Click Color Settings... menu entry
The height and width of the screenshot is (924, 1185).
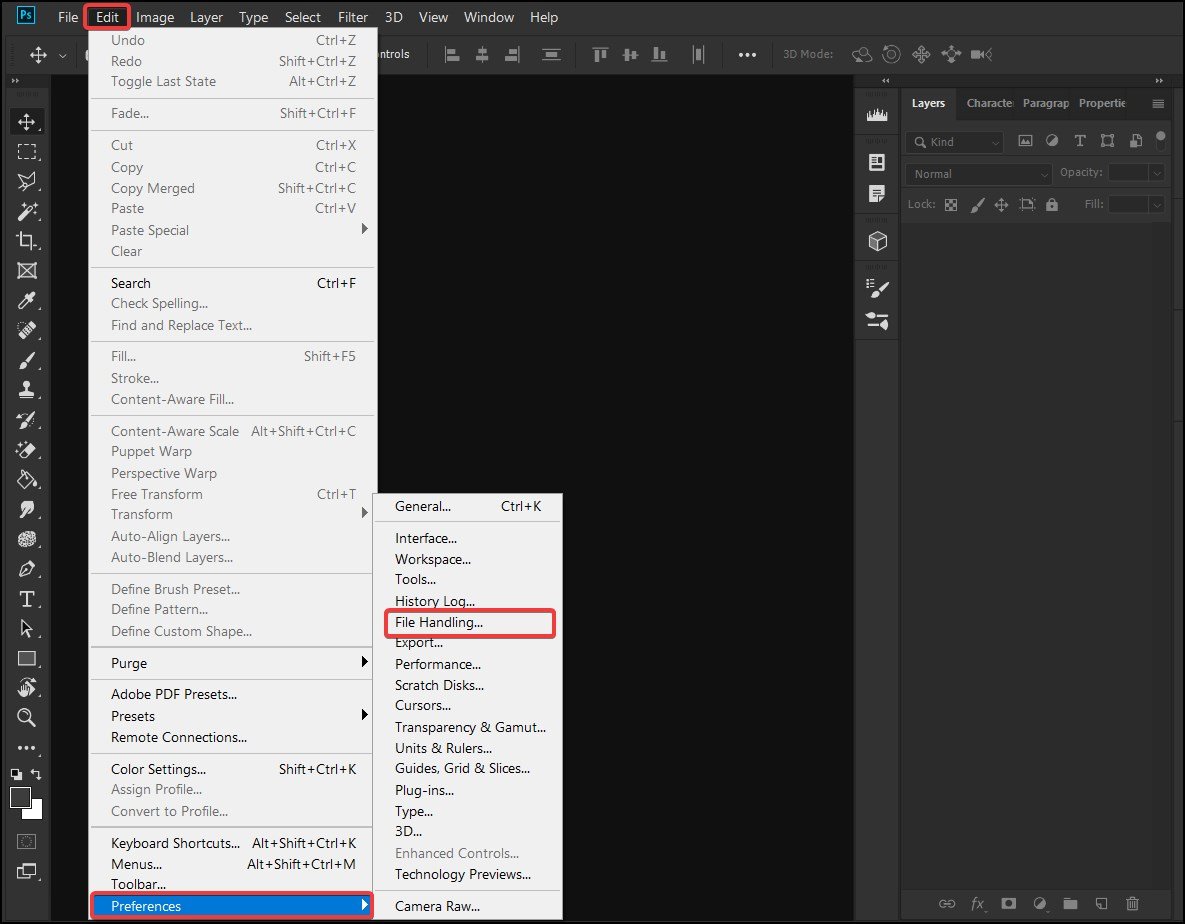(159, 769)
